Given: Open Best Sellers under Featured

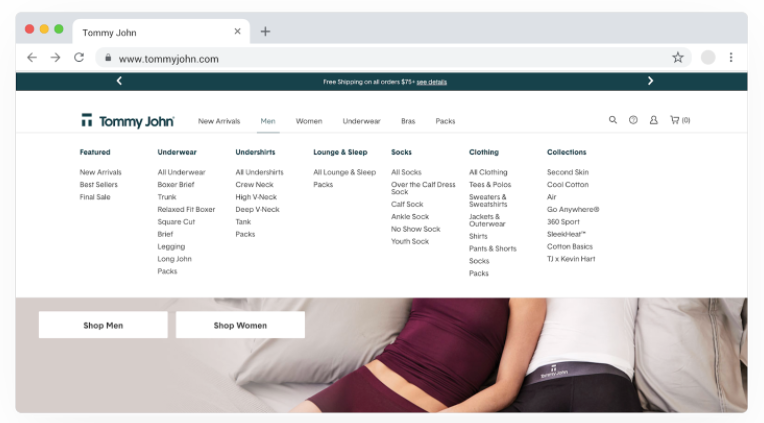Looking at the screenshot, I should [98, 185].
